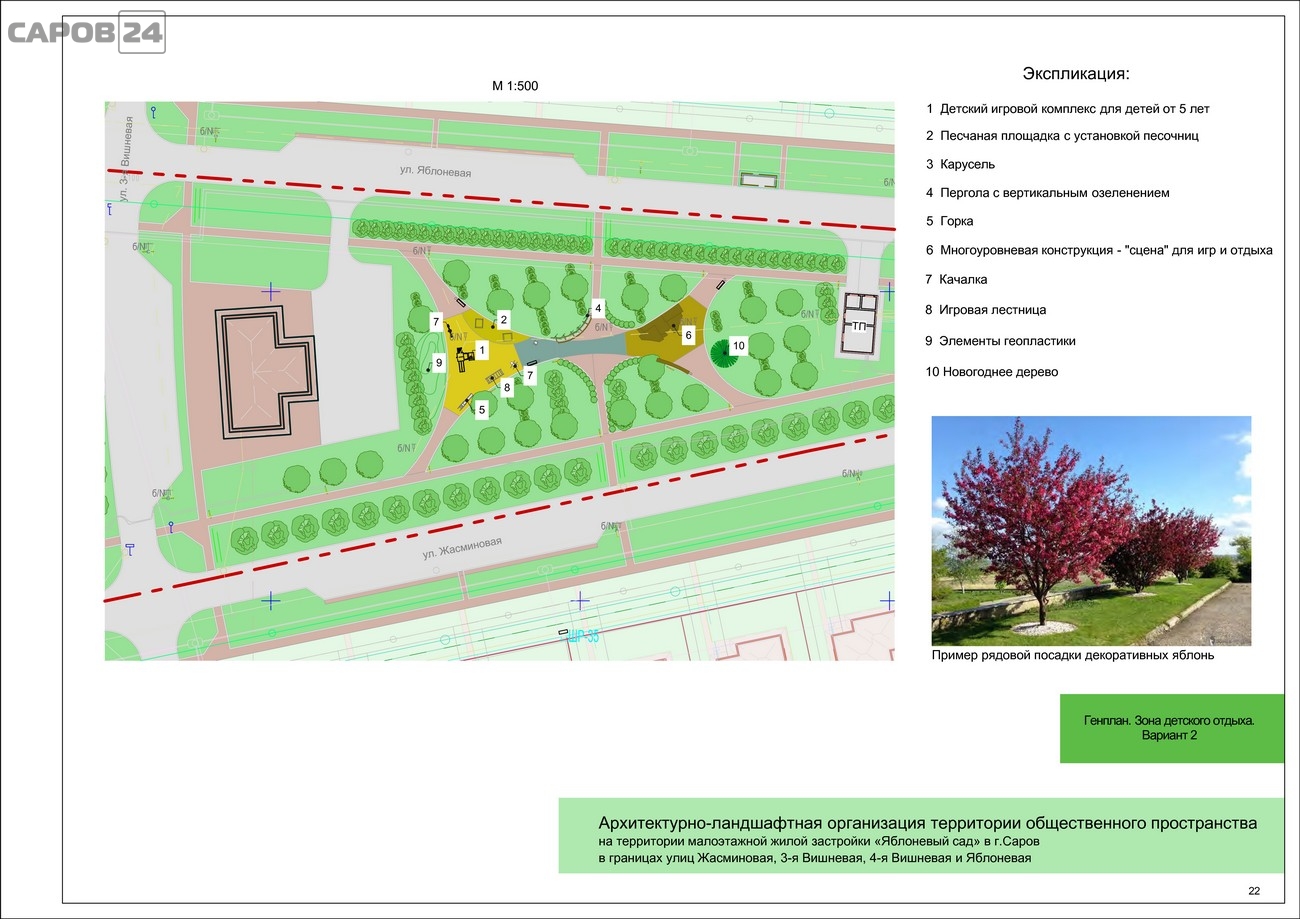Click the photo of flowering decorative apple trees
The height and width of the screenshot is (919, 1300).
[x=1091, y=531]
